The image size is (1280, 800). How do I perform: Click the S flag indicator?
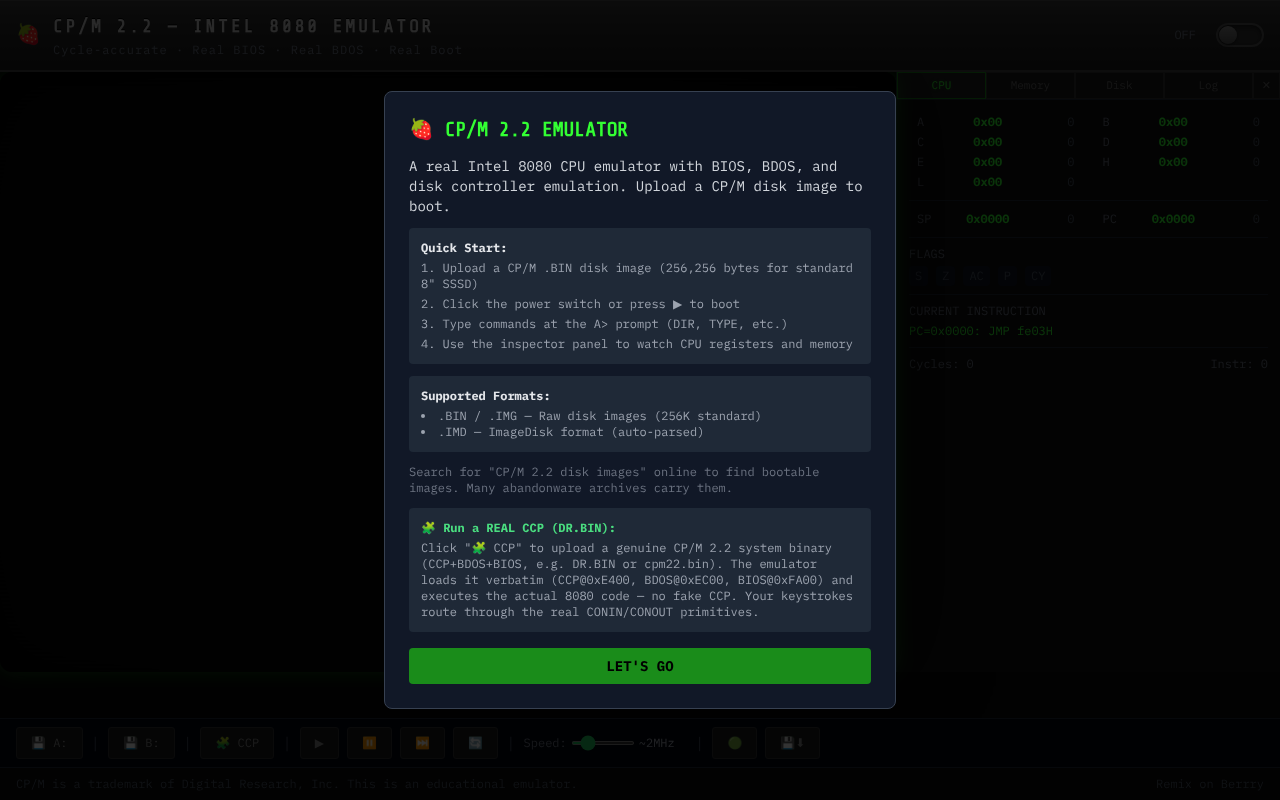pos(918,276)
